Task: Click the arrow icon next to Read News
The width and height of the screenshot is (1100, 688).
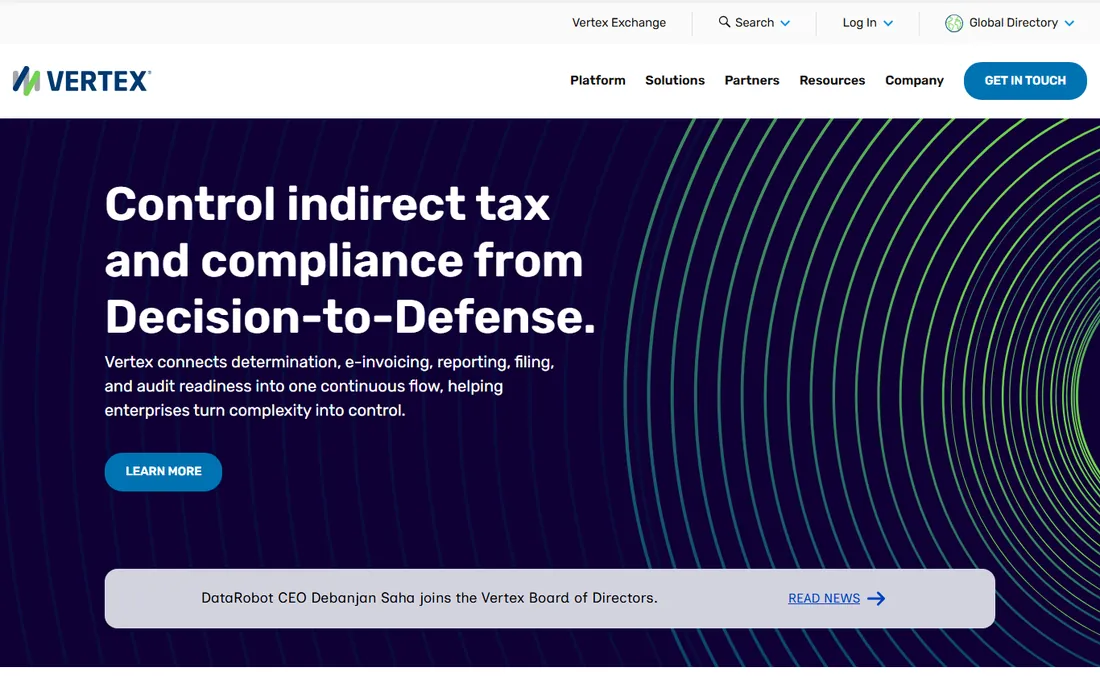Action: coord(876,598)
